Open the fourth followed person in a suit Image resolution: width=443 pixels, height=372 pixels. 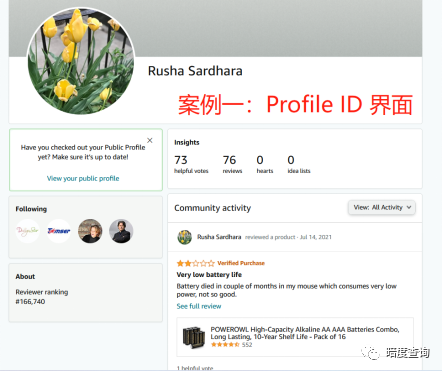pos(121,231)
